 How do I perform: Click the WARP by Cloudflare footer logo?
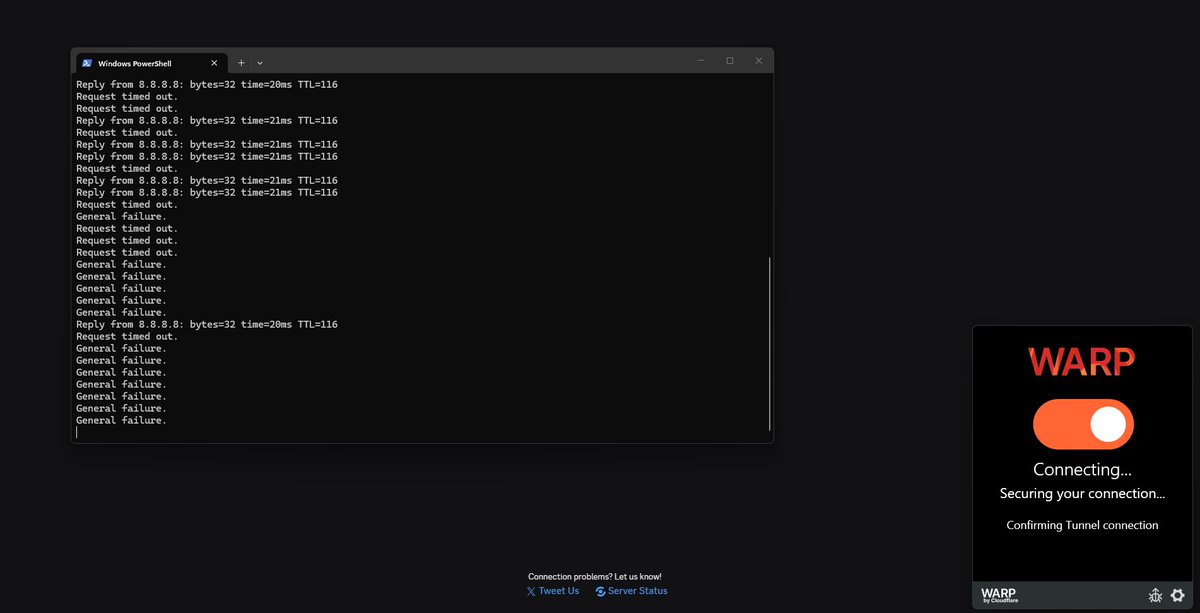pos(999,596)
